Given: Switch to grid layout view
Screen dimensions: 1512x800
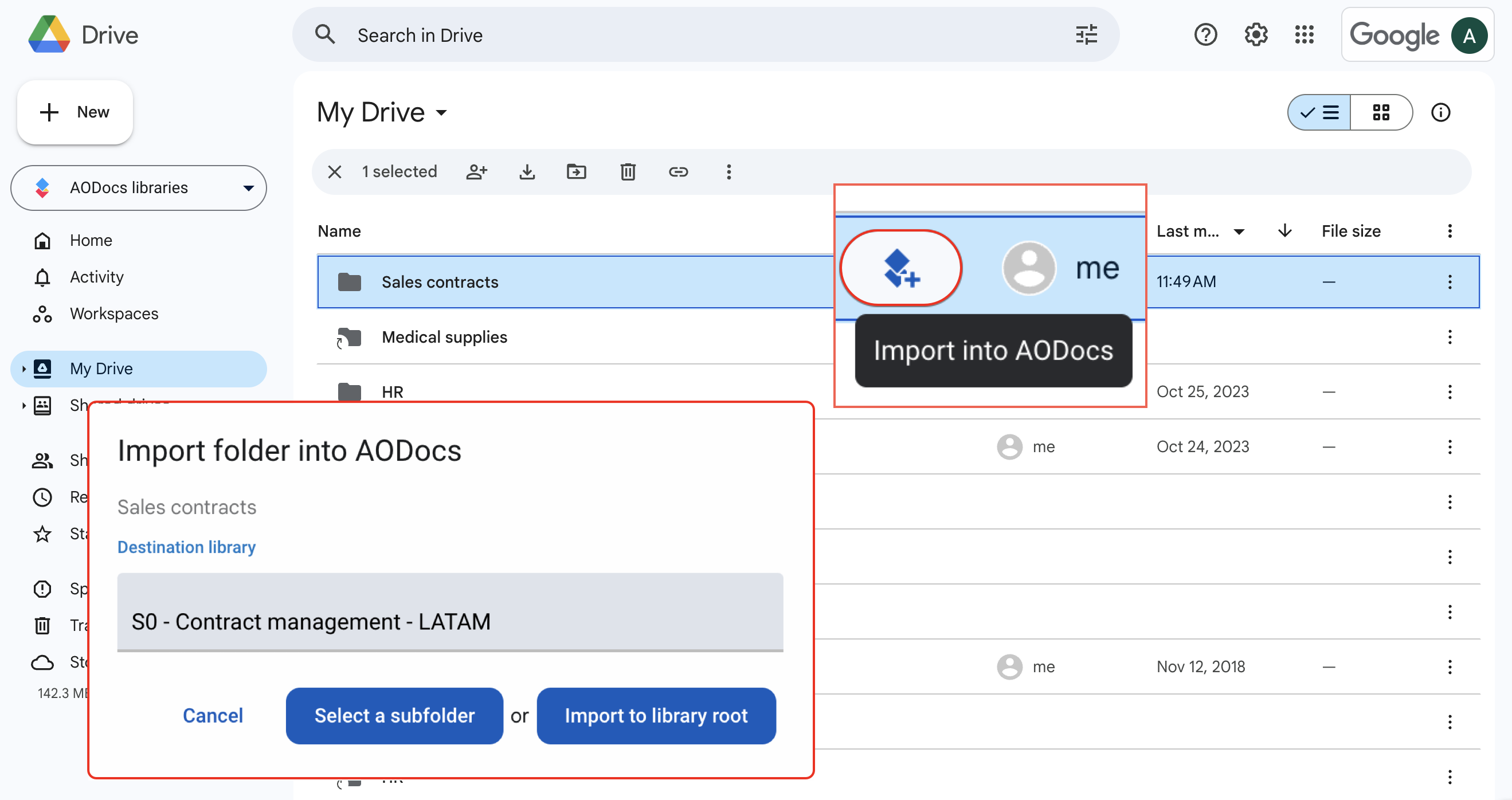Looking at the screenshot, I should 1381,112.
